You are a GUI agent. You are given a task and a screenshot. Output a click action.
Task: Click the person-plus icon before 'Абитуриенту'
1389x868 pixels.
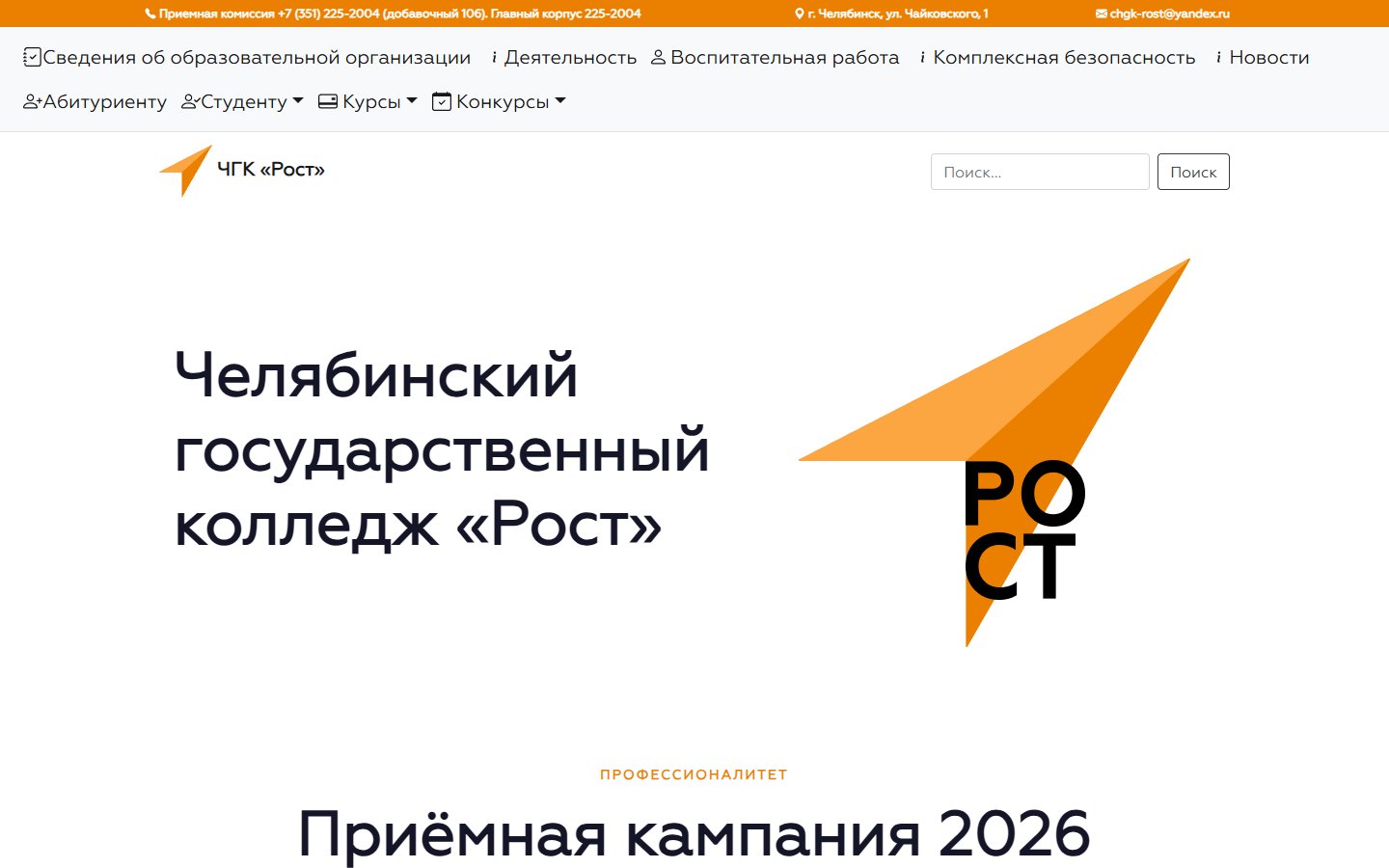pos(33,101)
